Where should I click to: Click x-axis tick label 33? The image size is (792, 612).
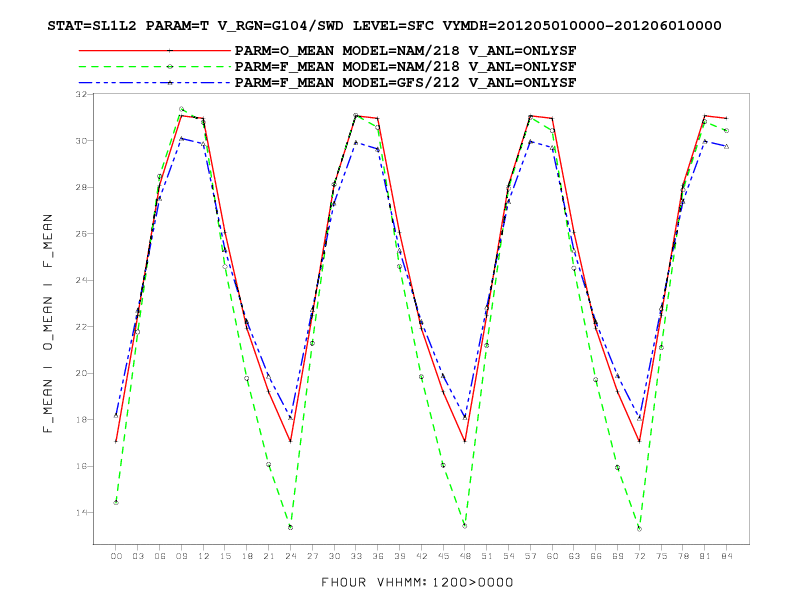pyautogui.click(x=356, y=556)
